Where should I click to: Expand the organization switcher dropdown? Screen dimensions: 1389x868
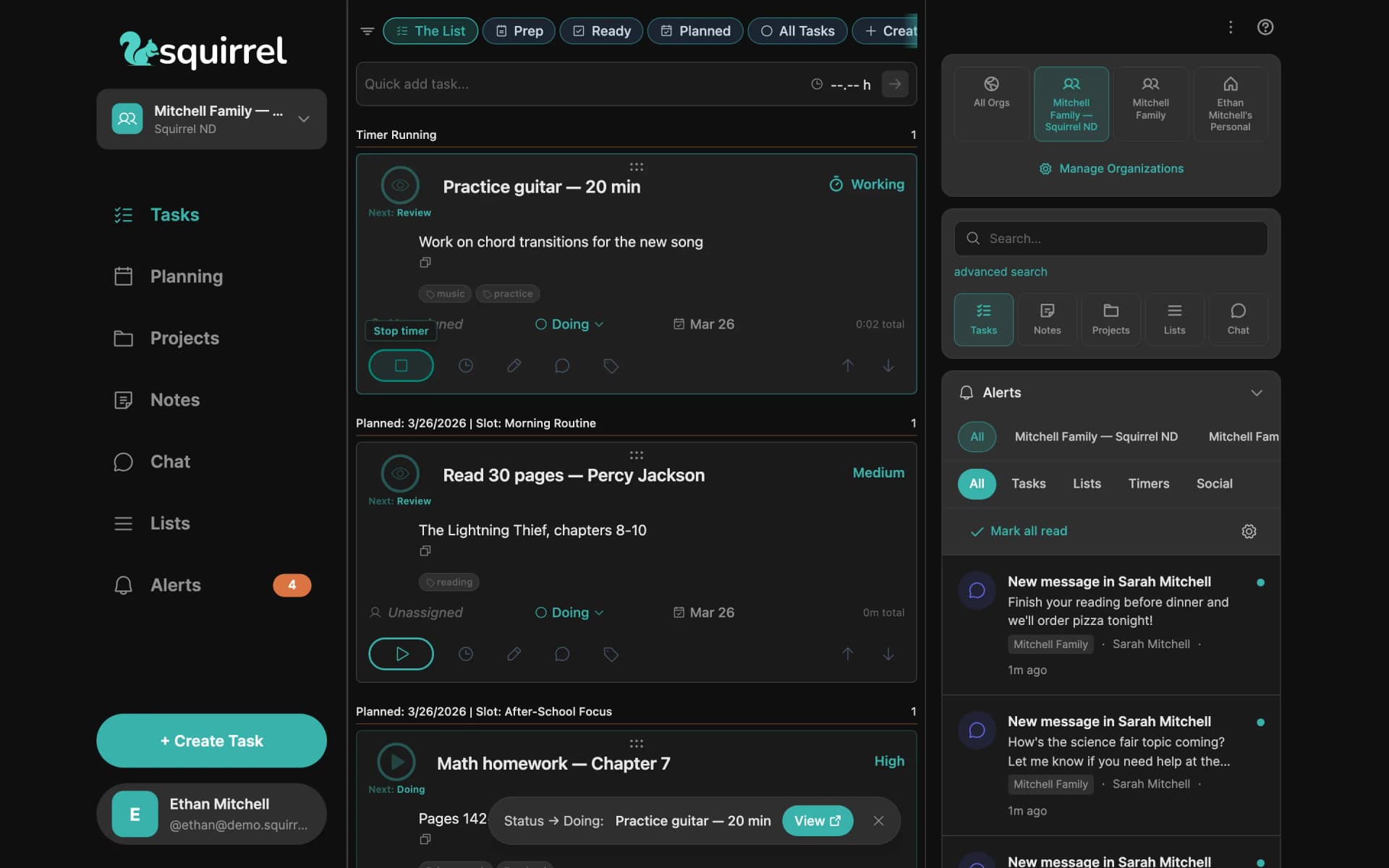(211, 119)
